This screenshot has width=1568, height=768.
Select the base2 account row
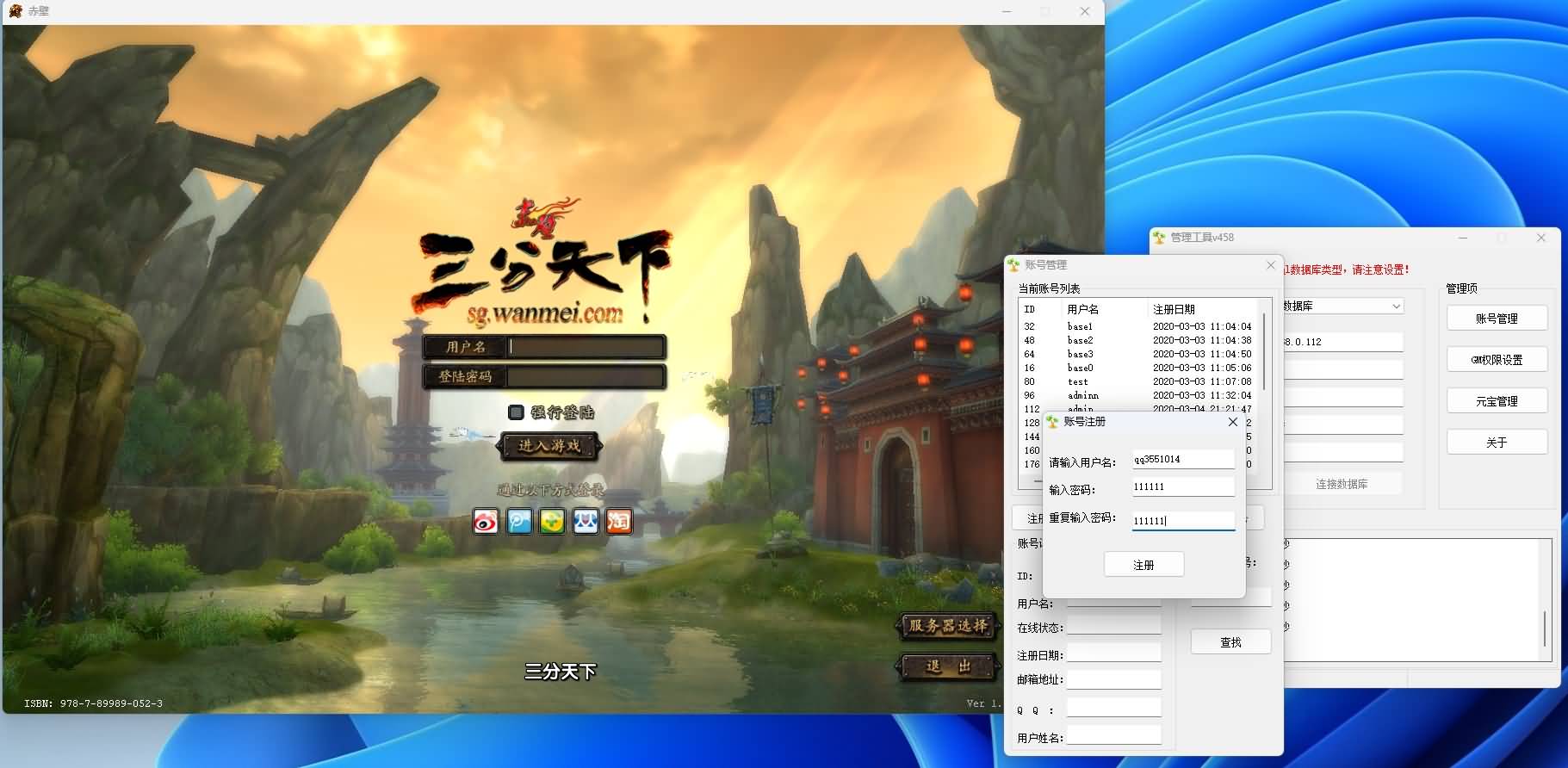click(1138, 341)
